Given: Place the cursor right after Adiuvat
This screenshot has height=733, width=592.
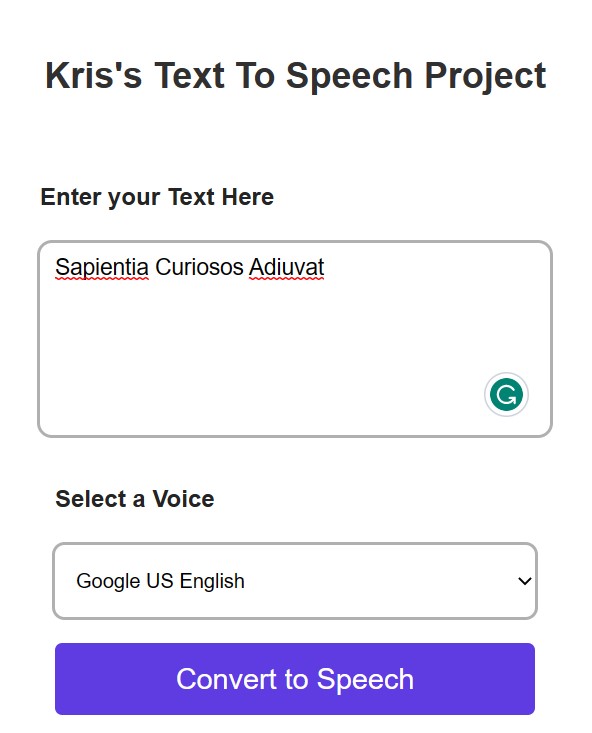Looking at the screenshot, I should pyautogui.click(x=325, y=267).
